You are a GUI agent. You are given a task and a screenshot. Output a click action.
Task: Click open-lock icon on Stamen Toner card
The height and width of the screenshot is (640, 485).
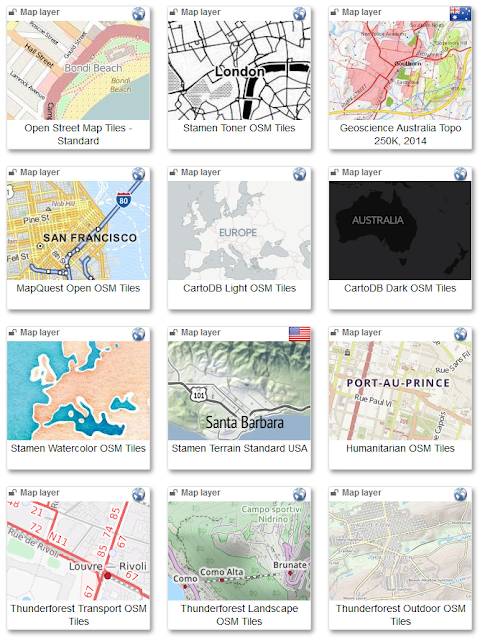click(x=174, y=12)
